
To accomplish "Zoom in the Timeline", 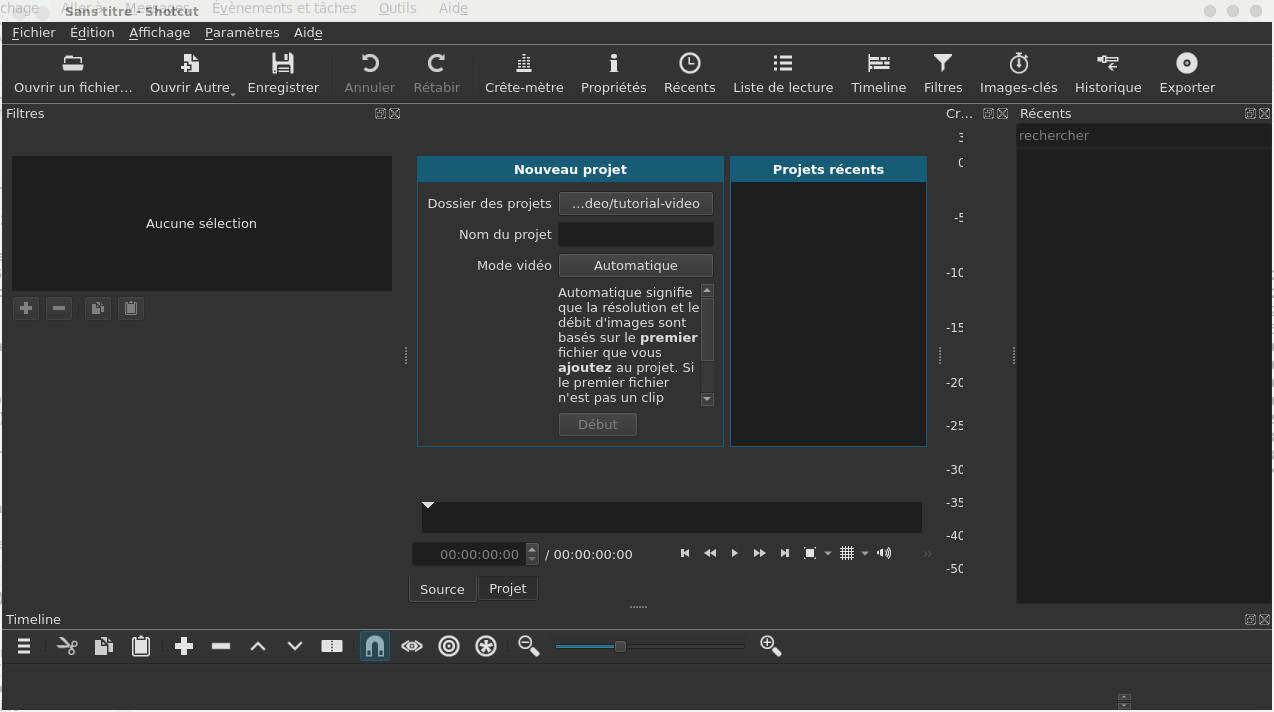I will coord(771,646).
